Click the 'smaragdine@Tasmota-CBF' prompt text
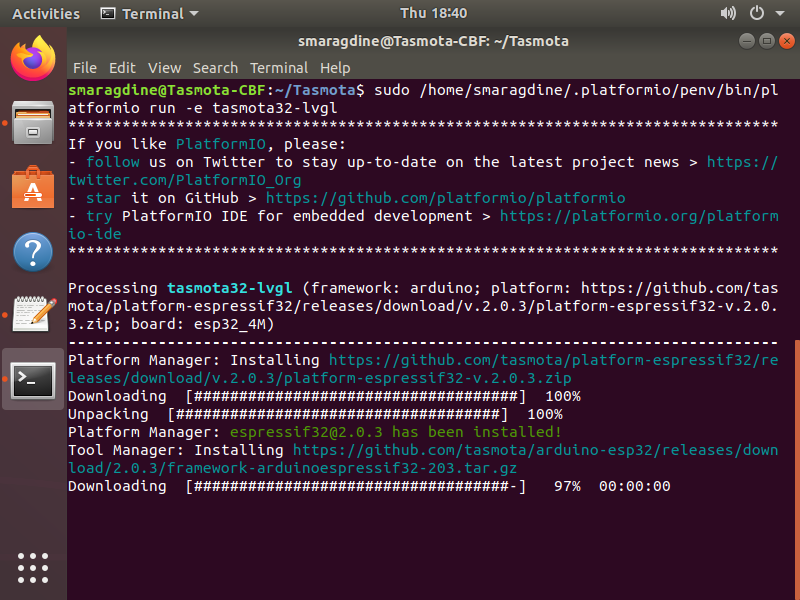 (x=167, y=90)
